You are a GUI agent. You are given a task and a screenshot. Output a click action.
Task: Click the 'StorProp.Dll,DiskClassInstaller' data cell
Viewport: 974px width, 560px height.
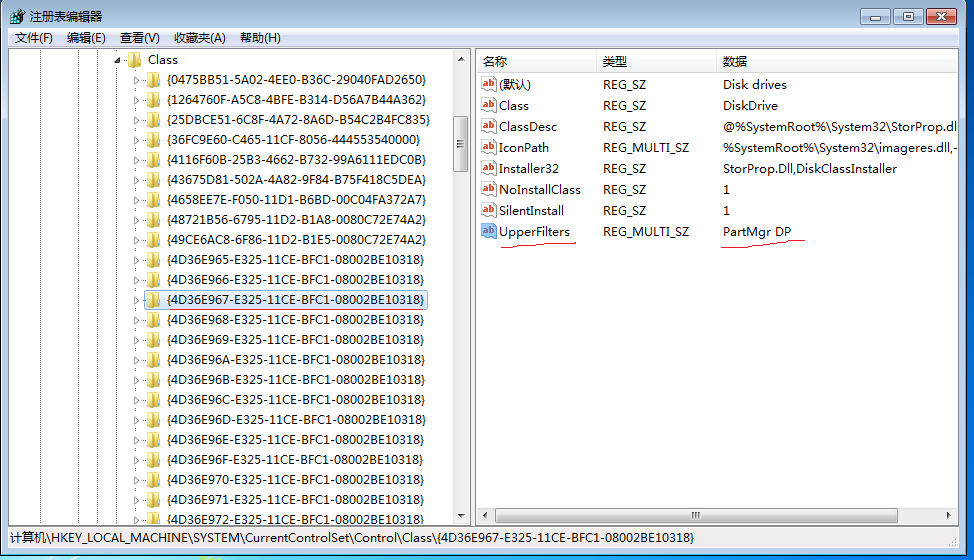[x=809, y=168]
